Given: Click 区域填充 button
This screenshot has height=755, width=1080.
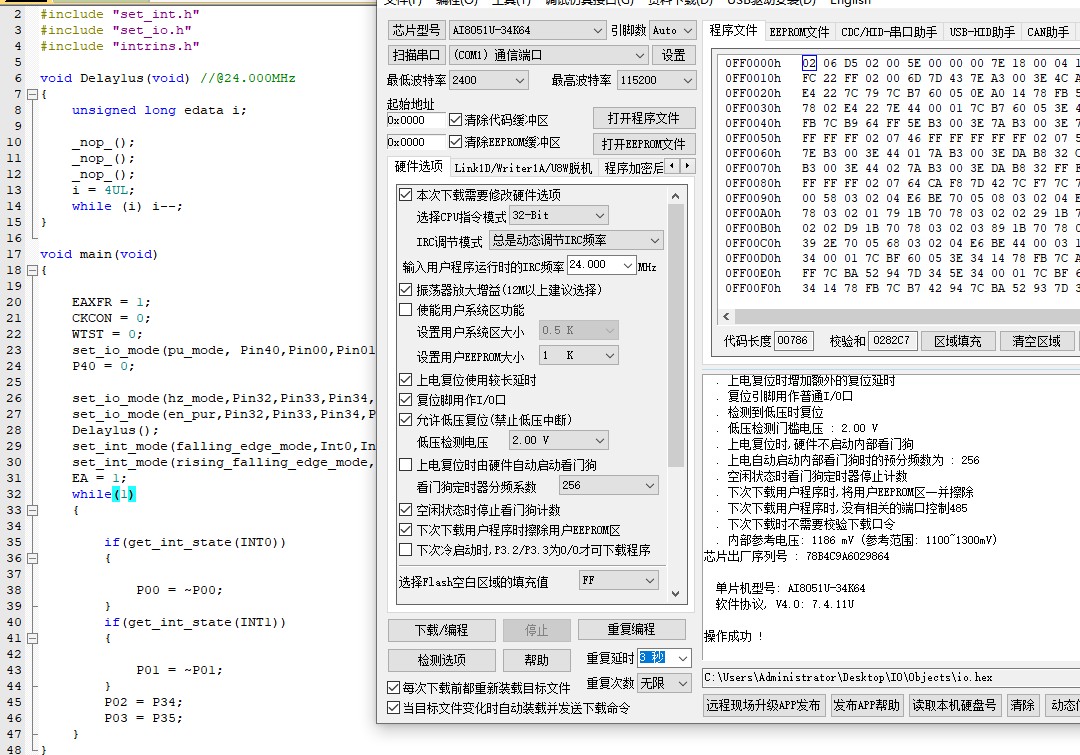Looking at the screenshot, I should 958,341.
